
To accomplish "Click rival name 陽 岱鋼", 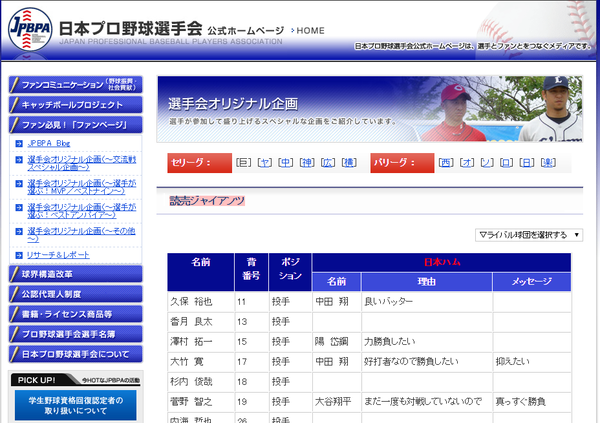I will tap(331, 341).
